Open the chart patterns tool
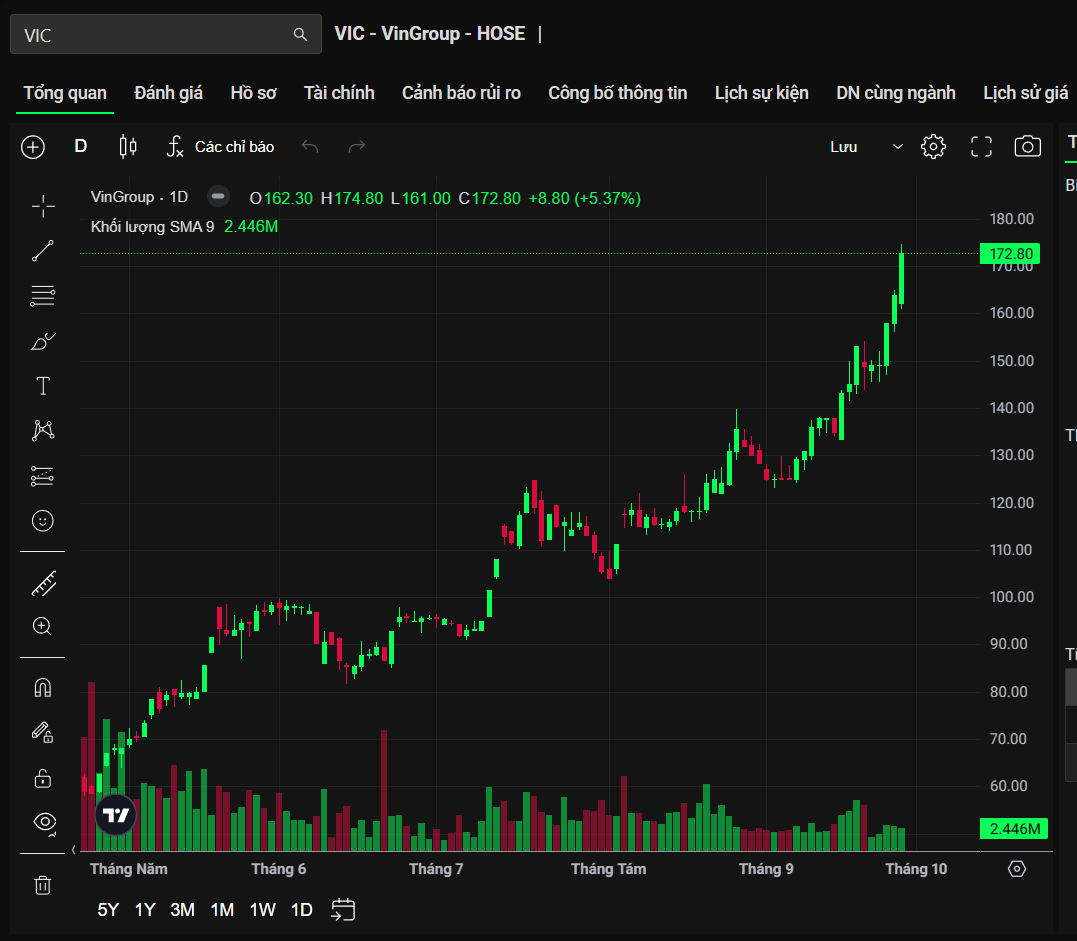 coord(43,431)
